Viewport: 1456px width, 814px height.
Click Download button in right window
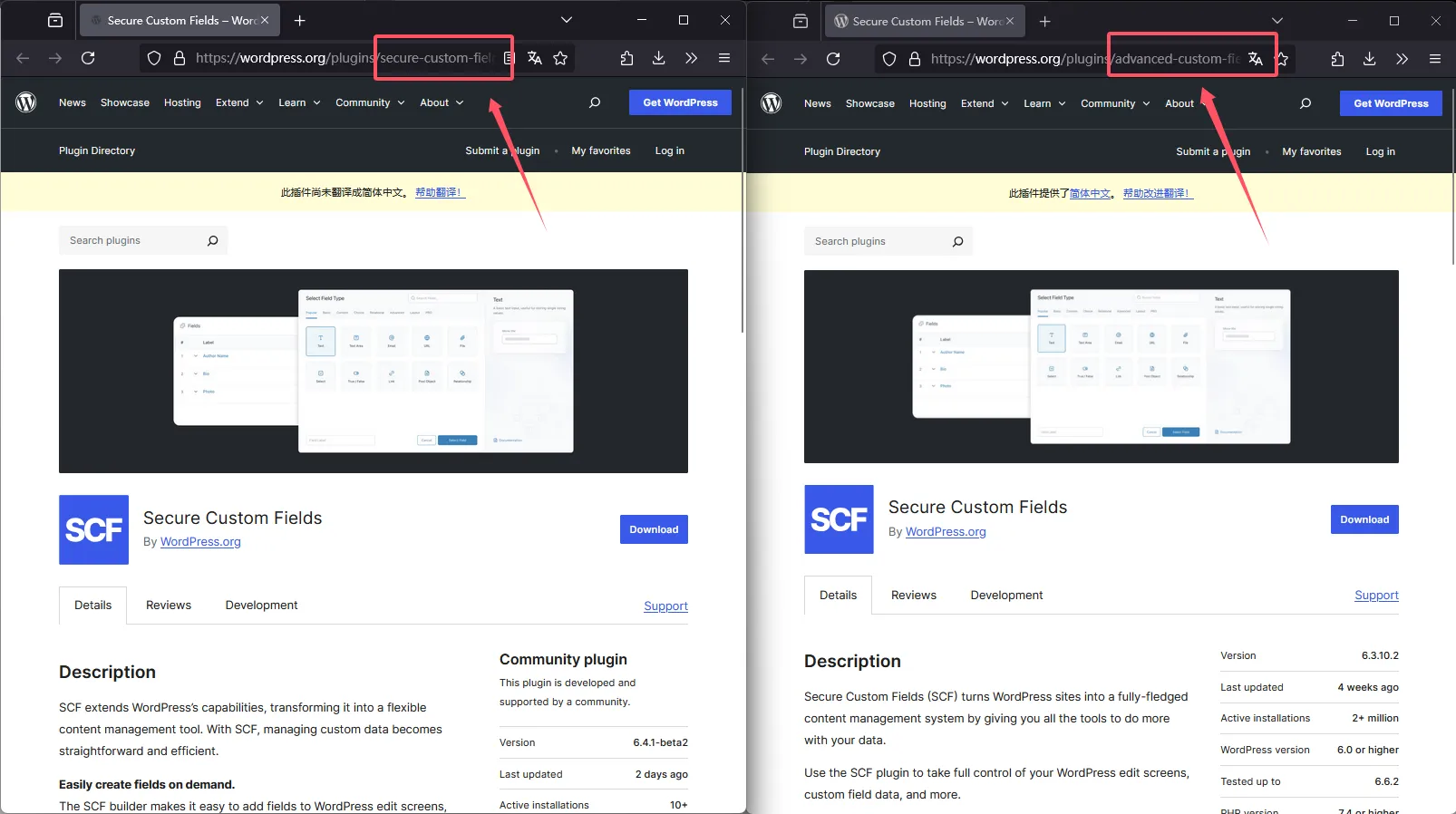(1364, 519)
